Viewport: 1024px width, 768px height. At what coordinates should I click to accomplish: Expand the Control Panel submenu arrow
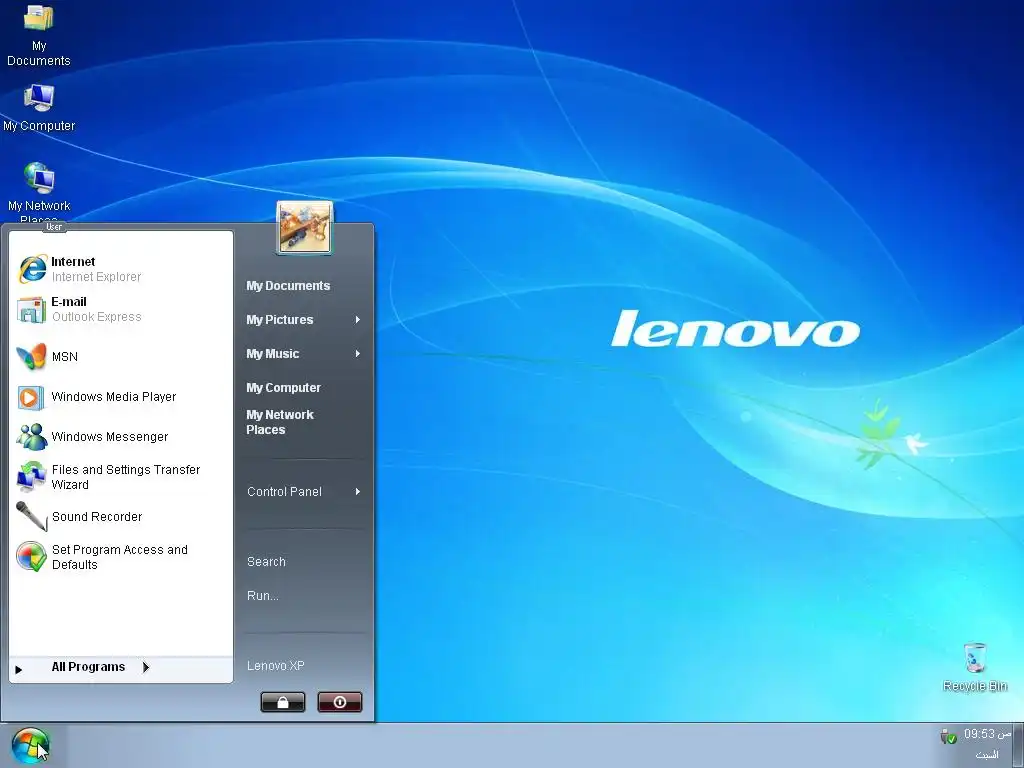pos(358,492)
